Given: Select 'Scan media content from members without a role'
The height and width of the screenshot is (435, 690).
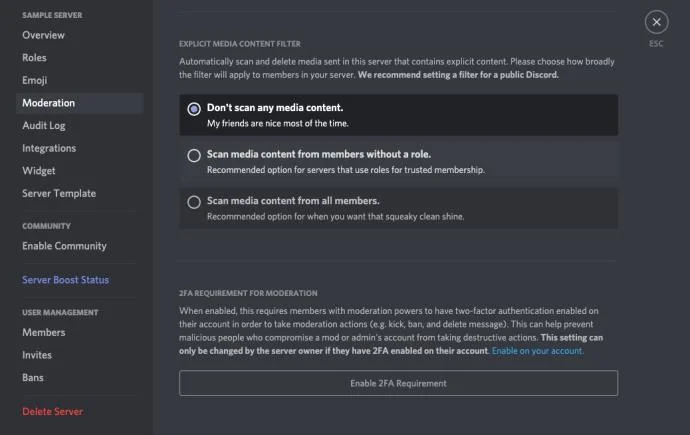Looking at the screenshot, I should pyautogui.click(x=194, y=155).
